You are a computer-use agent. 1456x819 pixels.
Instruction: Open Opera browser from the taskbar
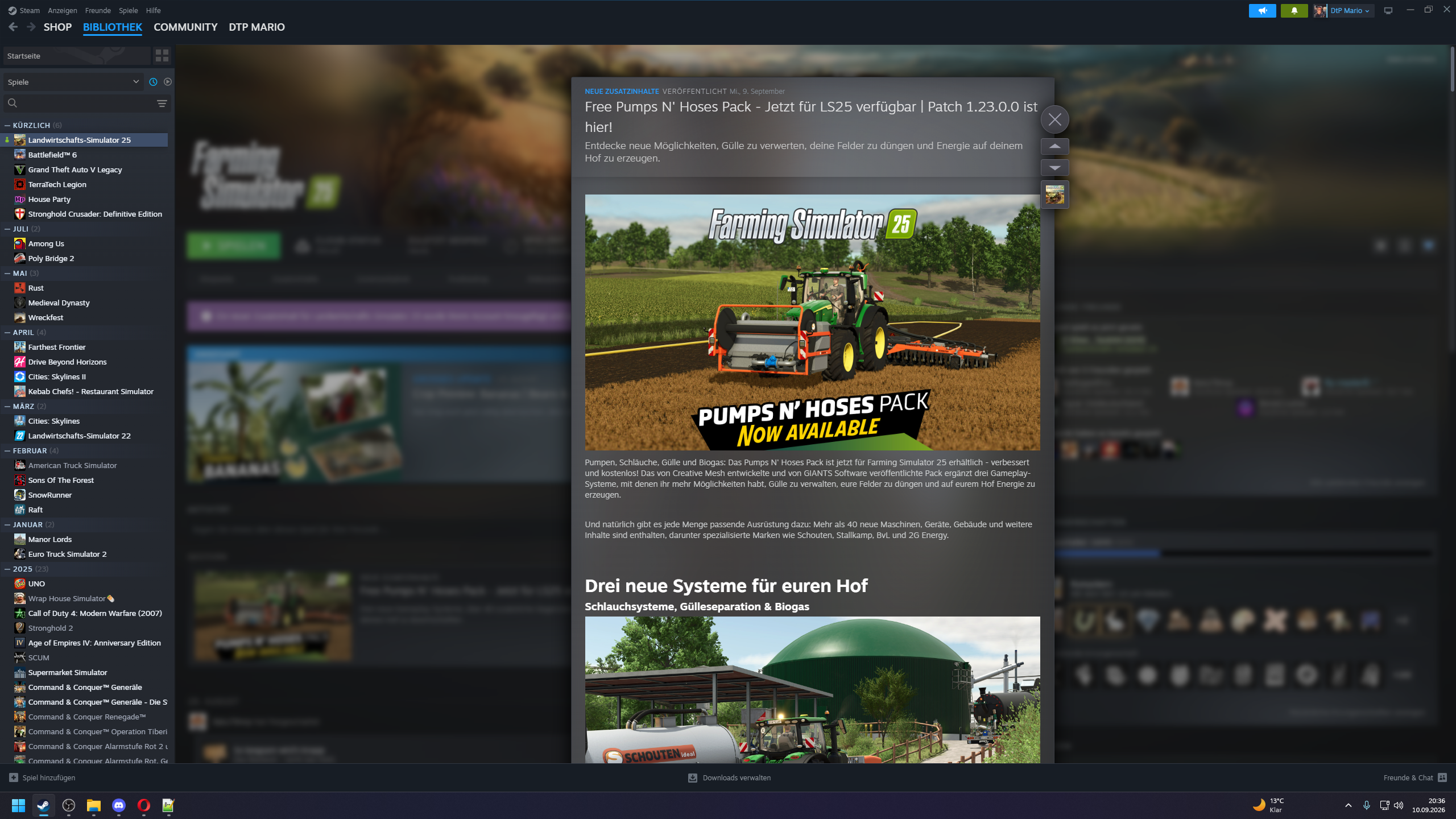(x=144, y=805)
